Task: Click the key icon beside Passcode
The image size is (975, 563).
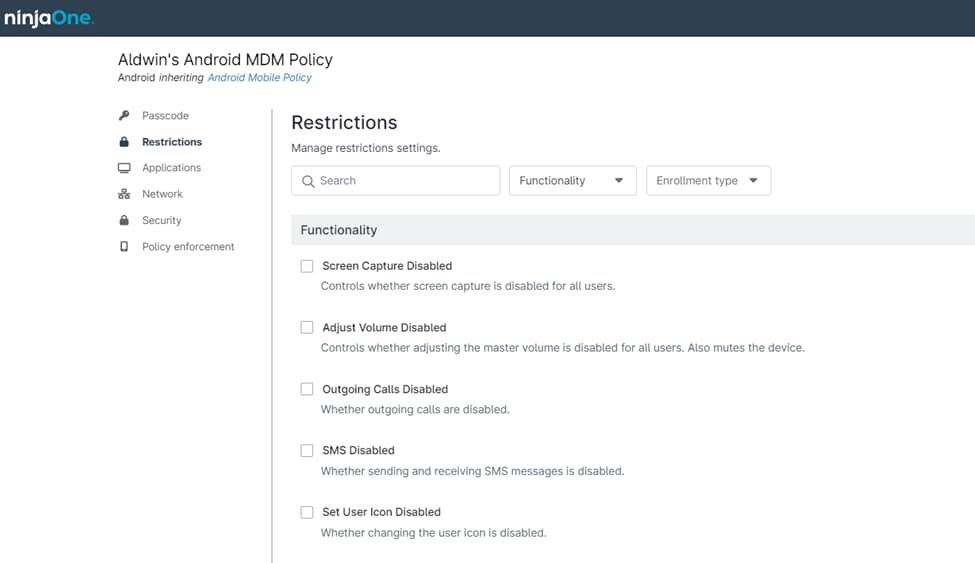Action: pyautogui.click(x=124, y=116)
